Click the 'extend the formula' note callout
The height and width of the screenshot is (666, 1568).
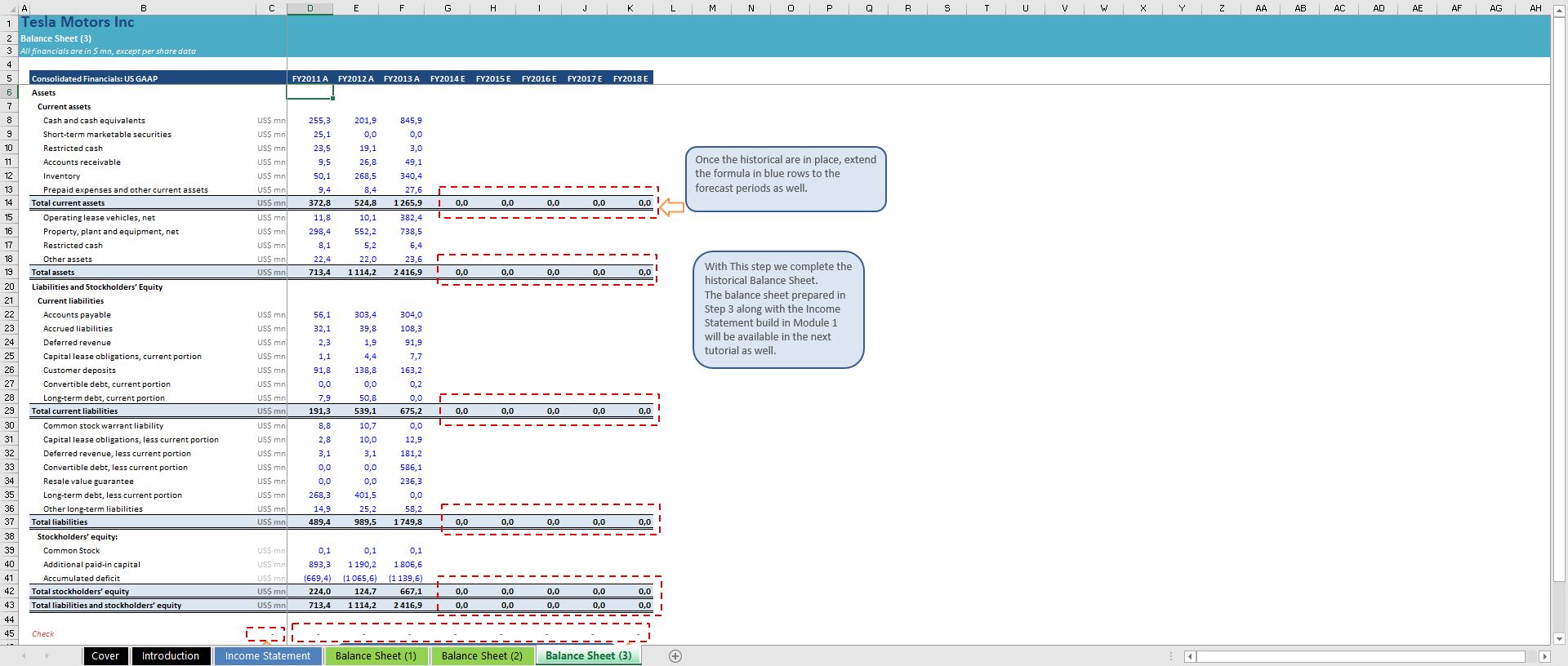pos(786,179)
